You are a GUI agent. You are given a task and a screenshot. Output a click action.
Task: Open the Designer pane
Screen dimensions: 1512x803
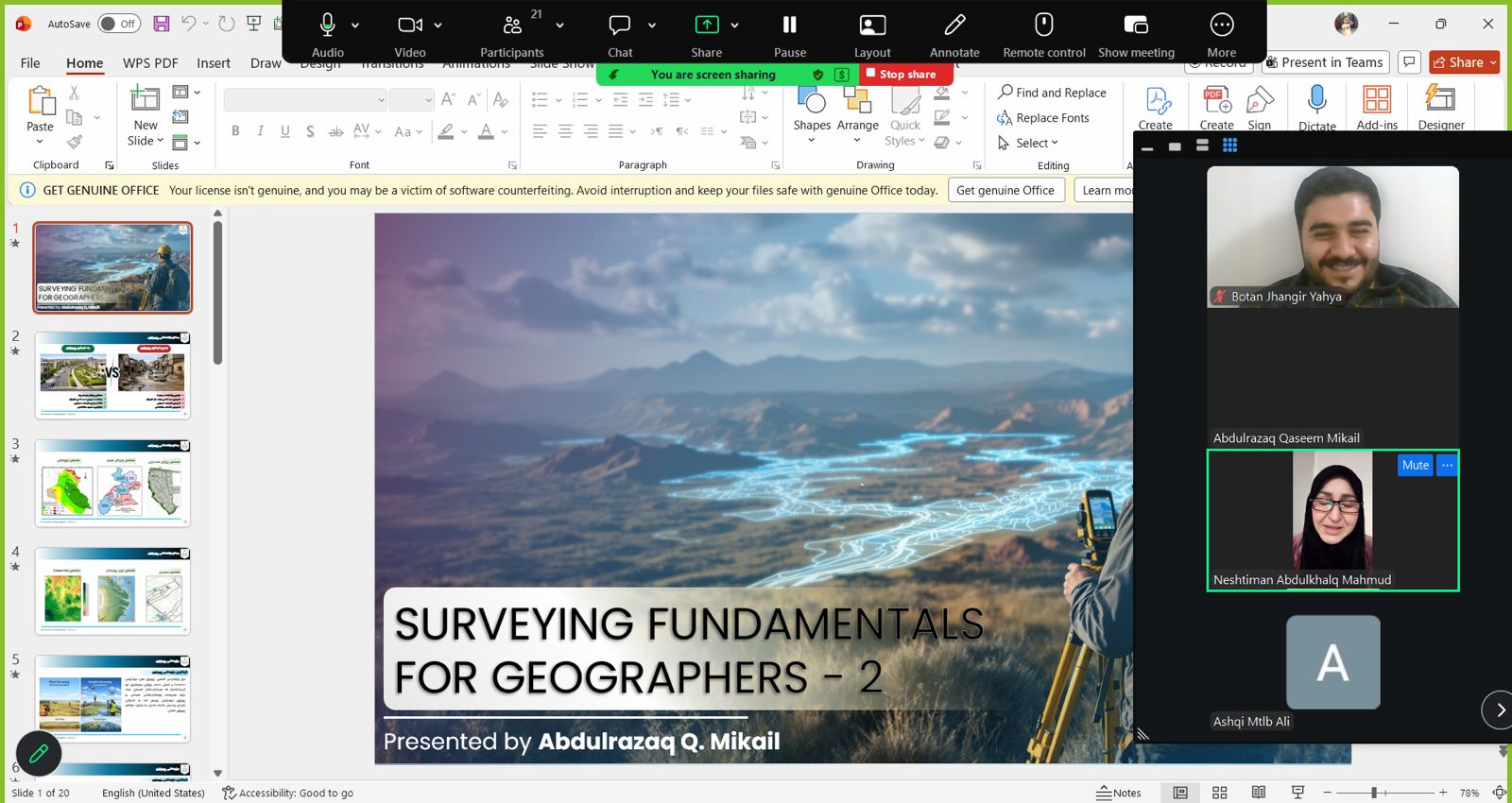1440,99
